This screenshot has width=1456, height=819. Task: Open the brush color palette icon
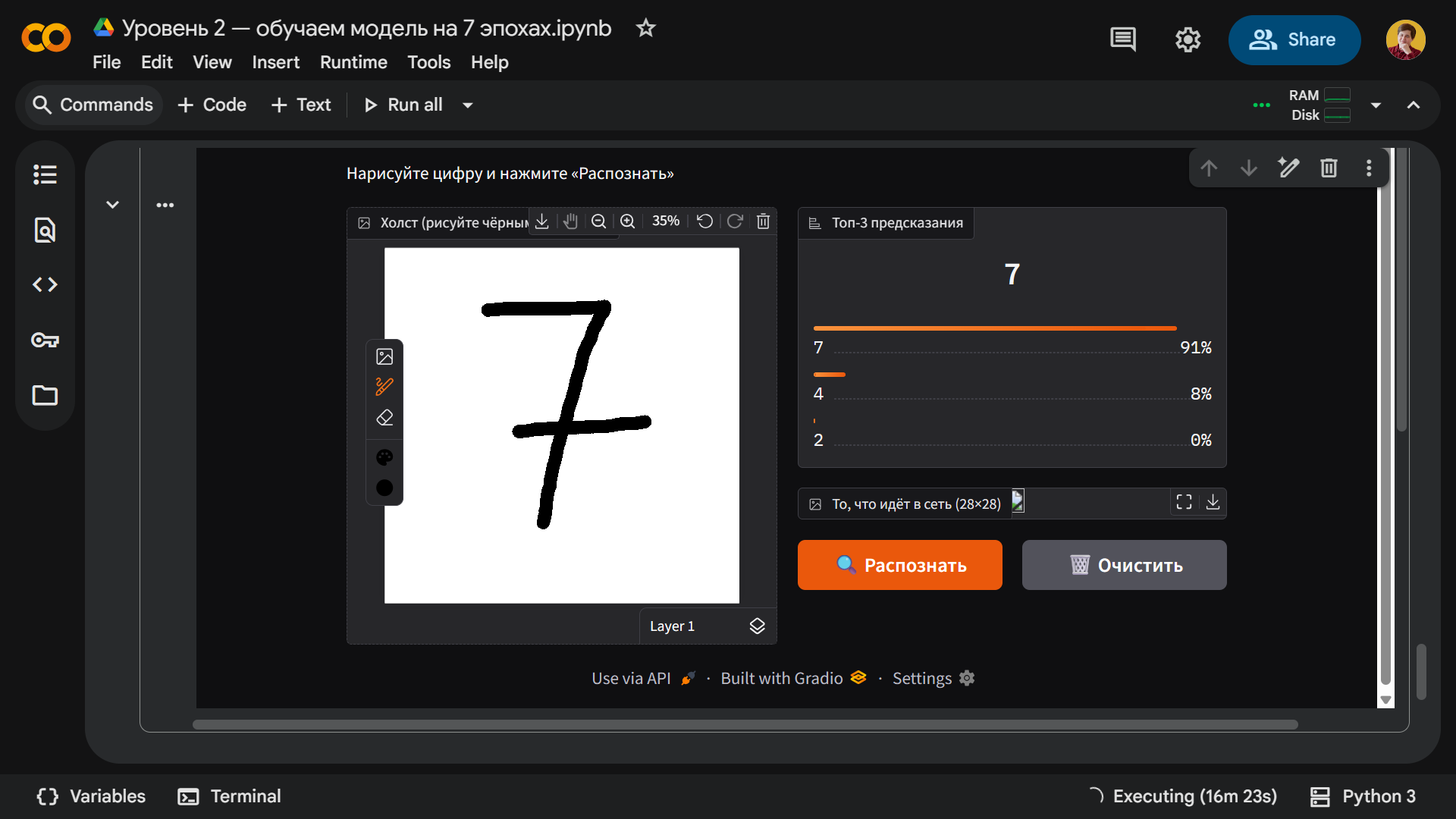[384, 457]
